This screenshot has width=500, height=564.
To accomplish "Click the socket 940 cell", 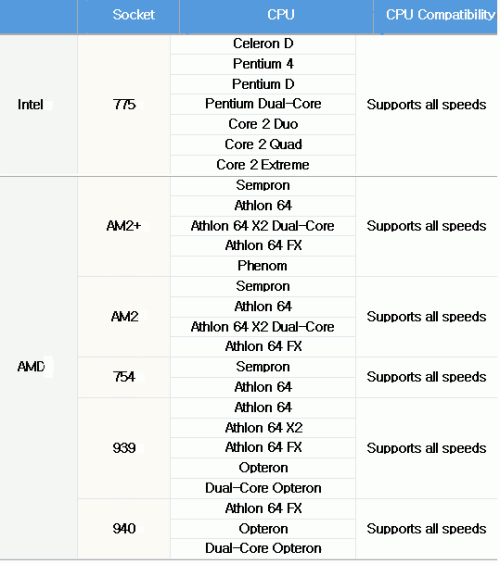I will coord(124,529).
